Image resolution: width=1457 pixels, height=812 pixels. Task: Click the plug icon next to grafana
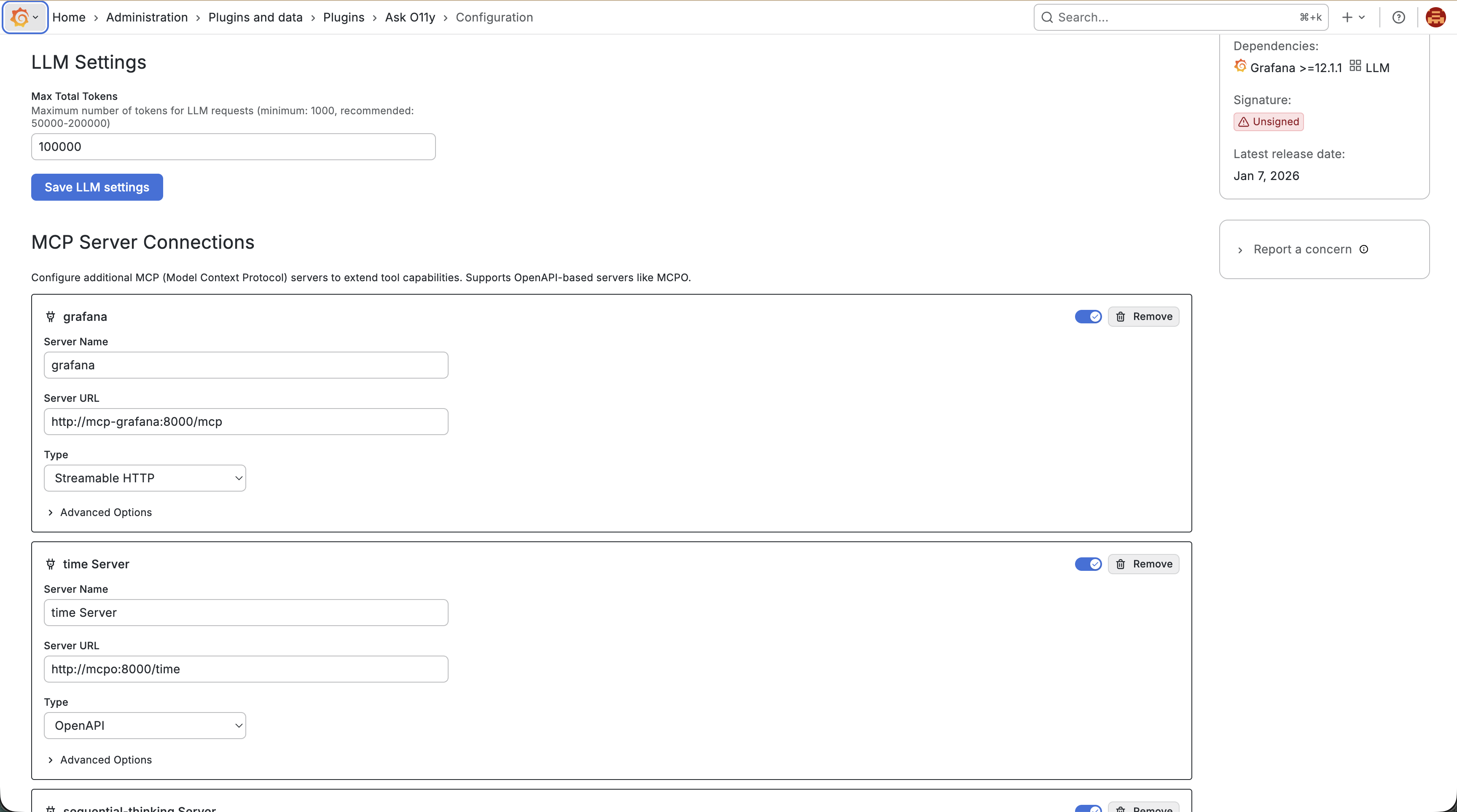(x=50, y=317)
